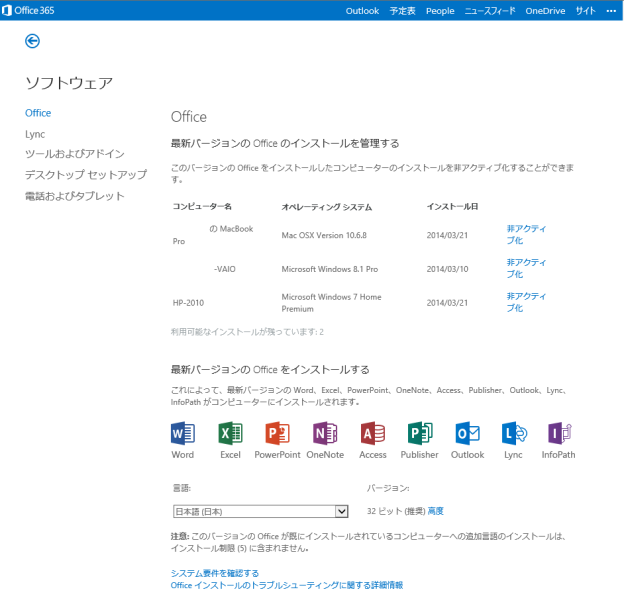Click the InfoPath application icon
624x608 pixels.
560,433
